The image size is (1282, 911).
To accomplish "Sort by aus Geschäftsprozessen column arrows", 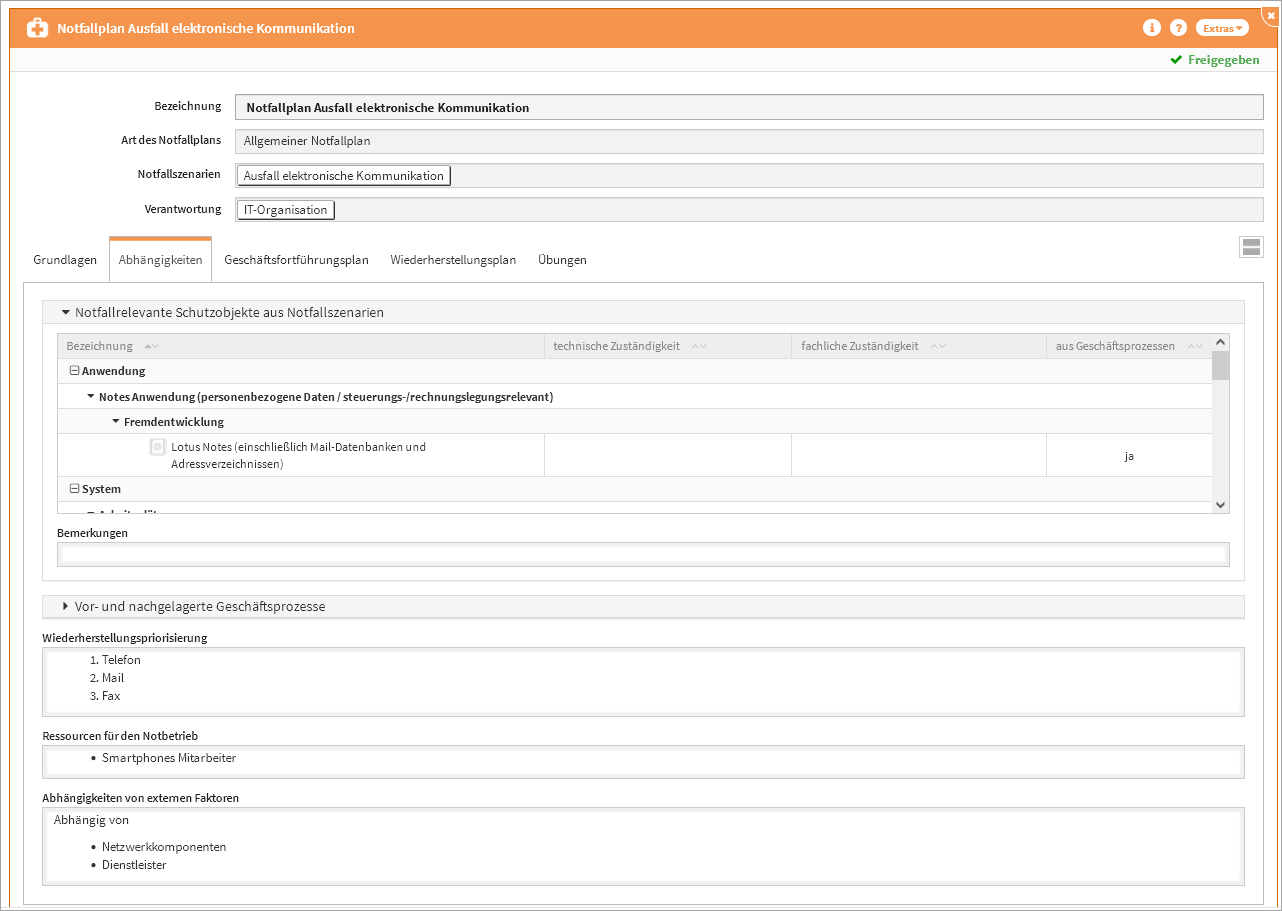I will [1194, 347].
